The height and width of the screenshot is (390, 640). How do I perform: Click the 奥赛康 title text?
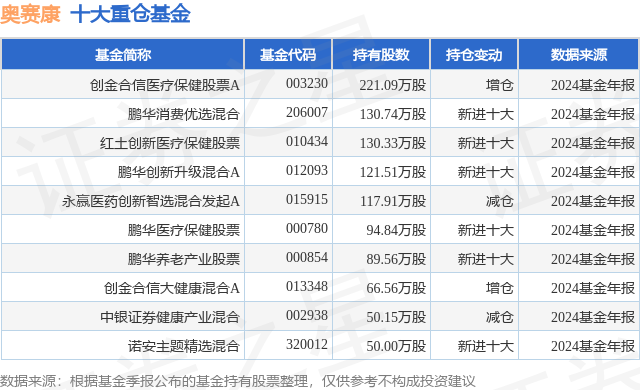[x=31, y=14]
